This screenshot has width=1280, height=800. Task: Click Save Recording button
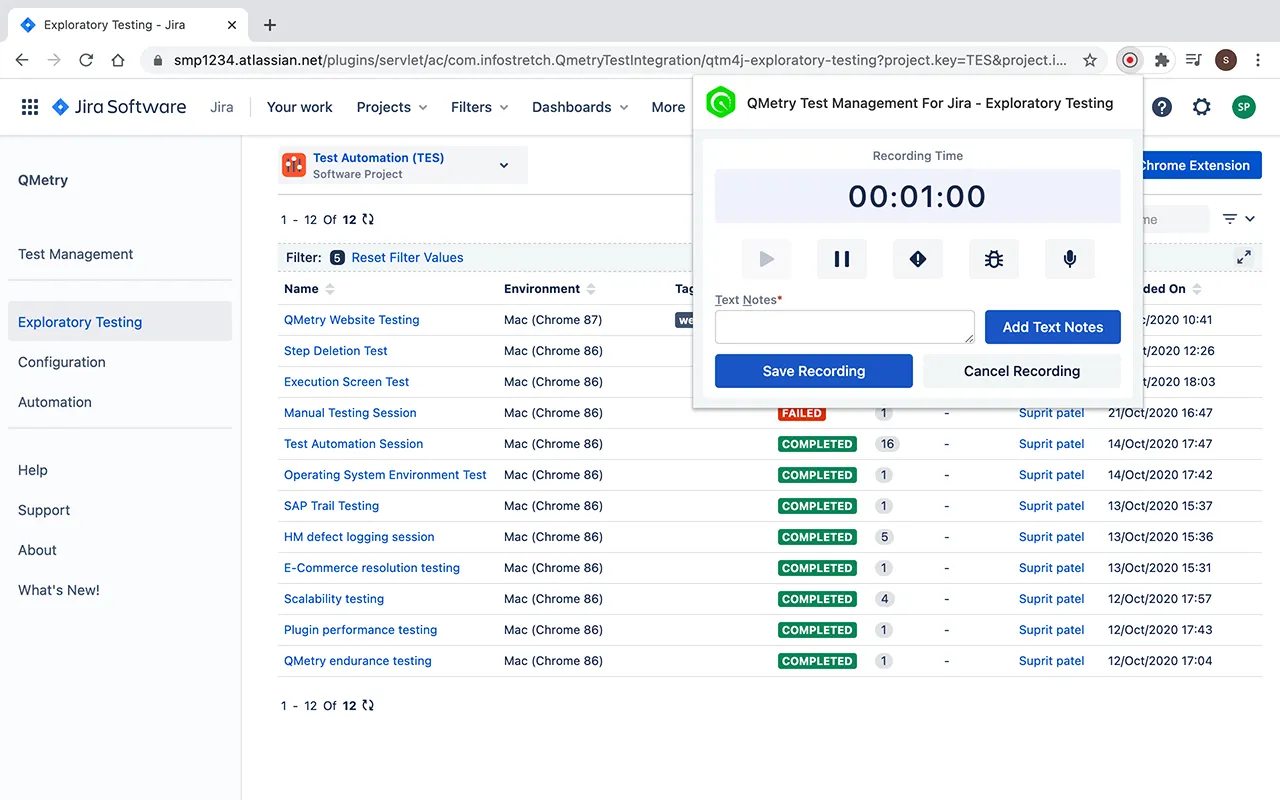(814, 371)
